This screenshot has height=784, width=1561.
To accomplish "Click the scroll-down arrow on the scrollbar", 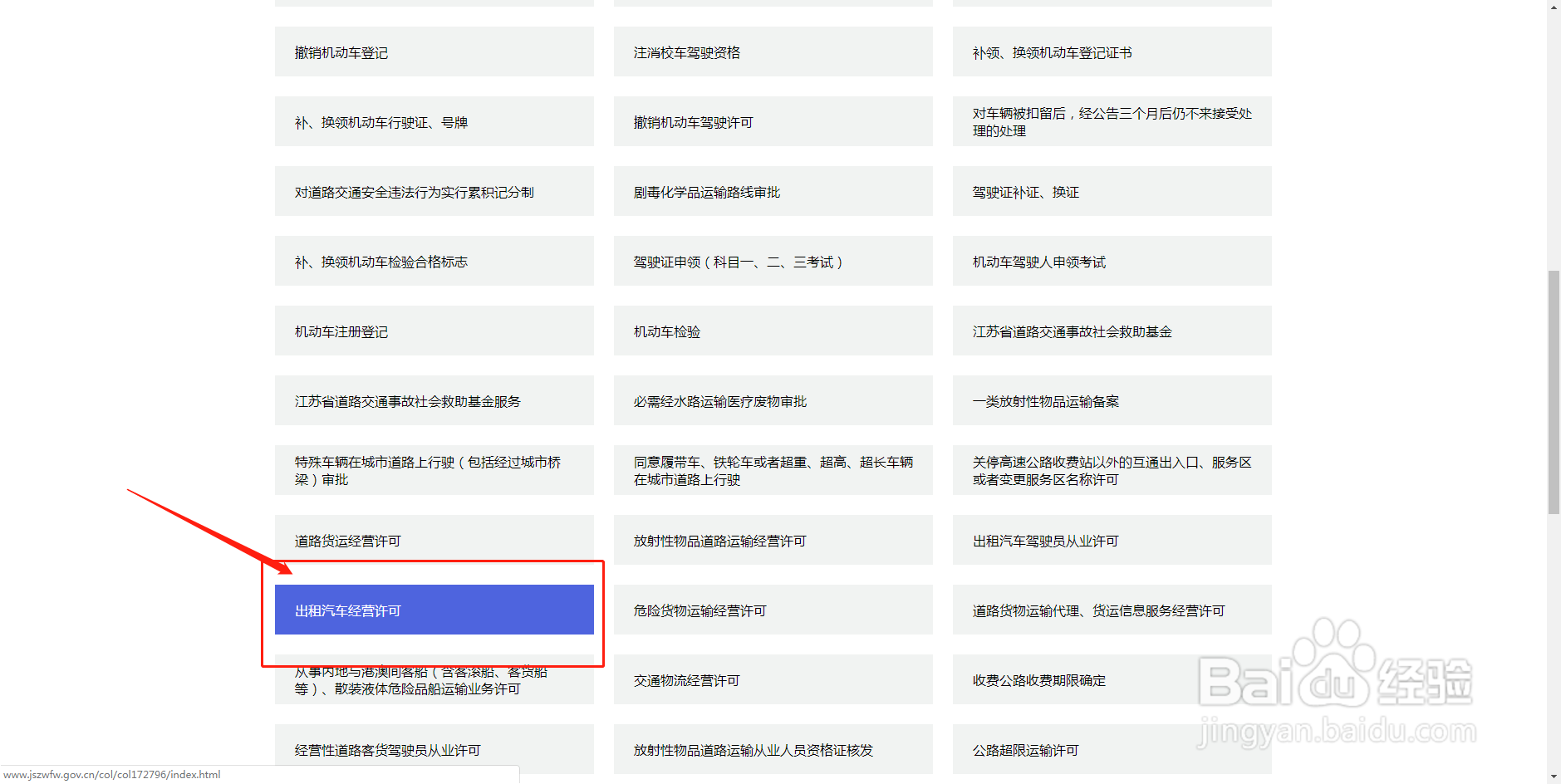I will [1553, 777].
